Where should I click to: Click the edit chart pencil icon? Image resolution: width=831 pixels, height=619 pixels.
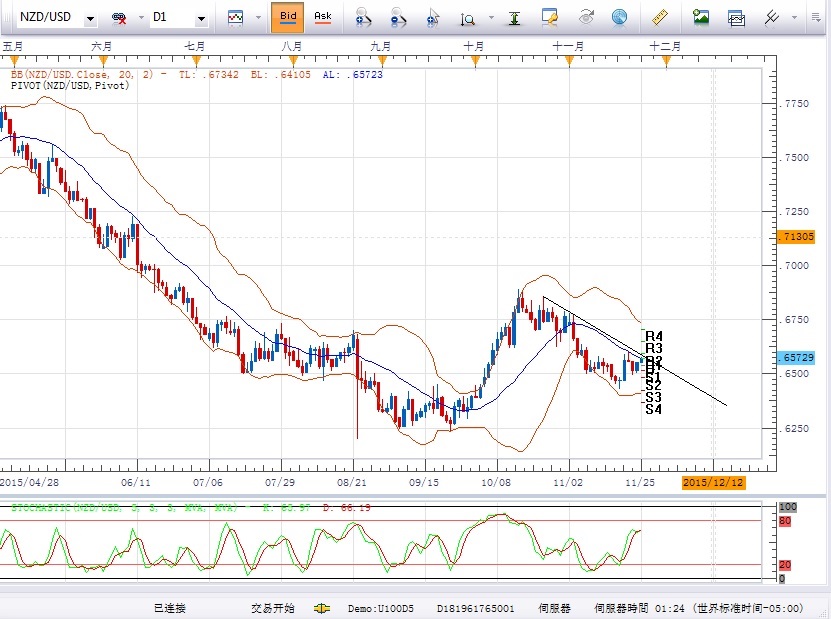pyautogui.click(x=550, y=17)
